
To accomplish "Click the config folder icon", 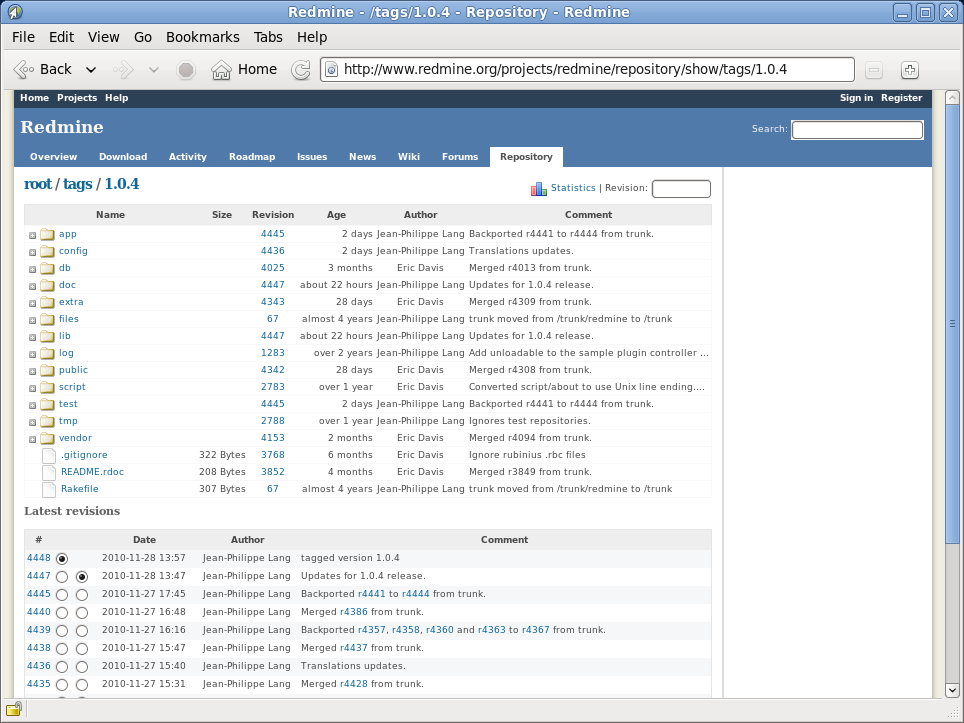I will 47,251.
